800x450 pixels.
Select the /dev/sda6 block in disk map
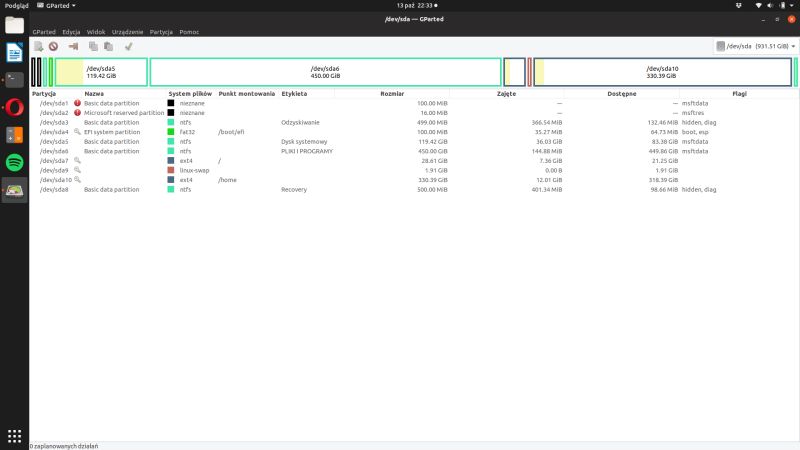(x=326, y=72)
